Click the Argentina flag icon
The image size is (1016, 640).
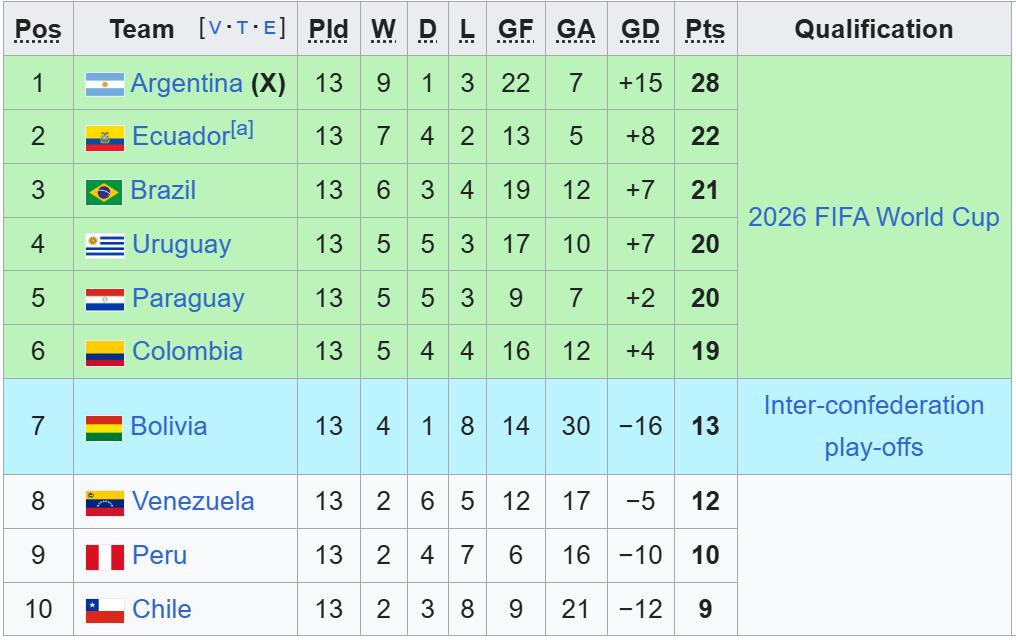point(104,84)
